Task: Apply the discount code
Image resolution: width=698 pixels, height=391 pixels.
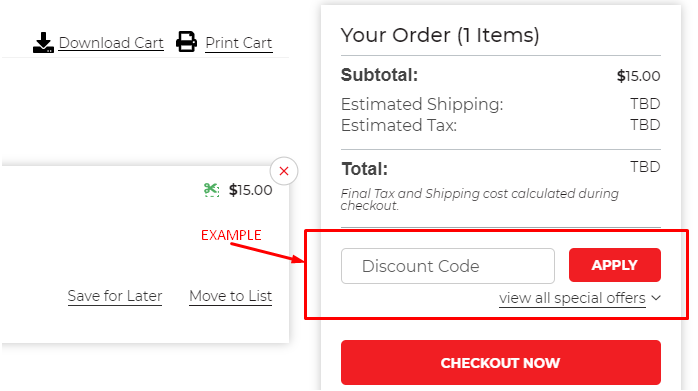Action: click(x=615, y=265)
